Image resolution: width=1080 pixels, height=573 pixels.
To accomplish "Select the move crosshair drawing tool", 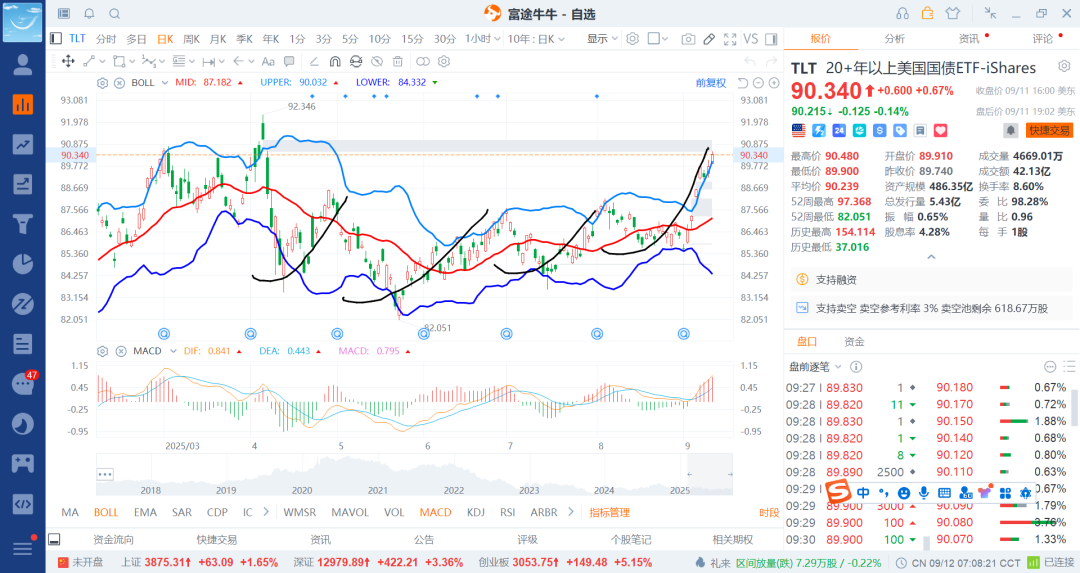I will click(x=68, y=61).
